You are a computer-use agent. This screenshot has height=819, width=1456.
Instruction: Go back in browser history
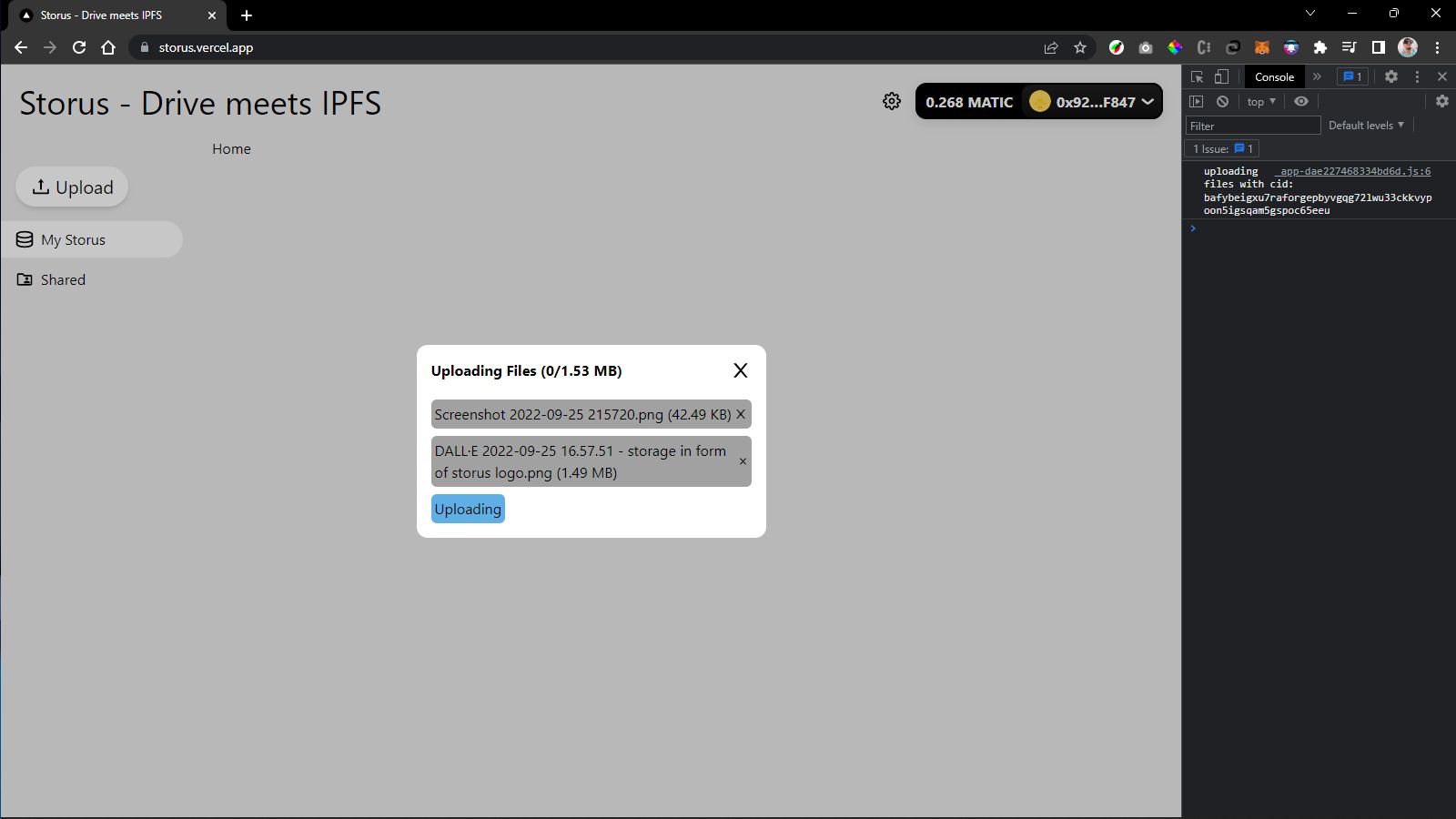[21, 47]
